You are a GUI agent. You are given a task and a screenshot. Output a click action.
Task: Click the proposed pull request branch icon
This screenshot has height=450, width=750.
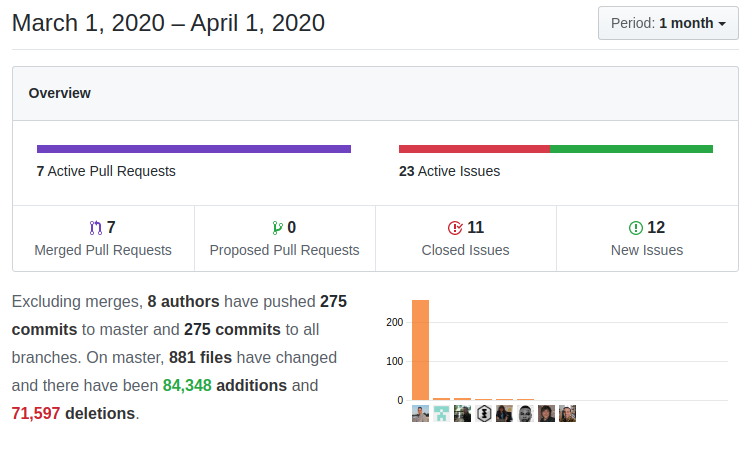(277, 228)
